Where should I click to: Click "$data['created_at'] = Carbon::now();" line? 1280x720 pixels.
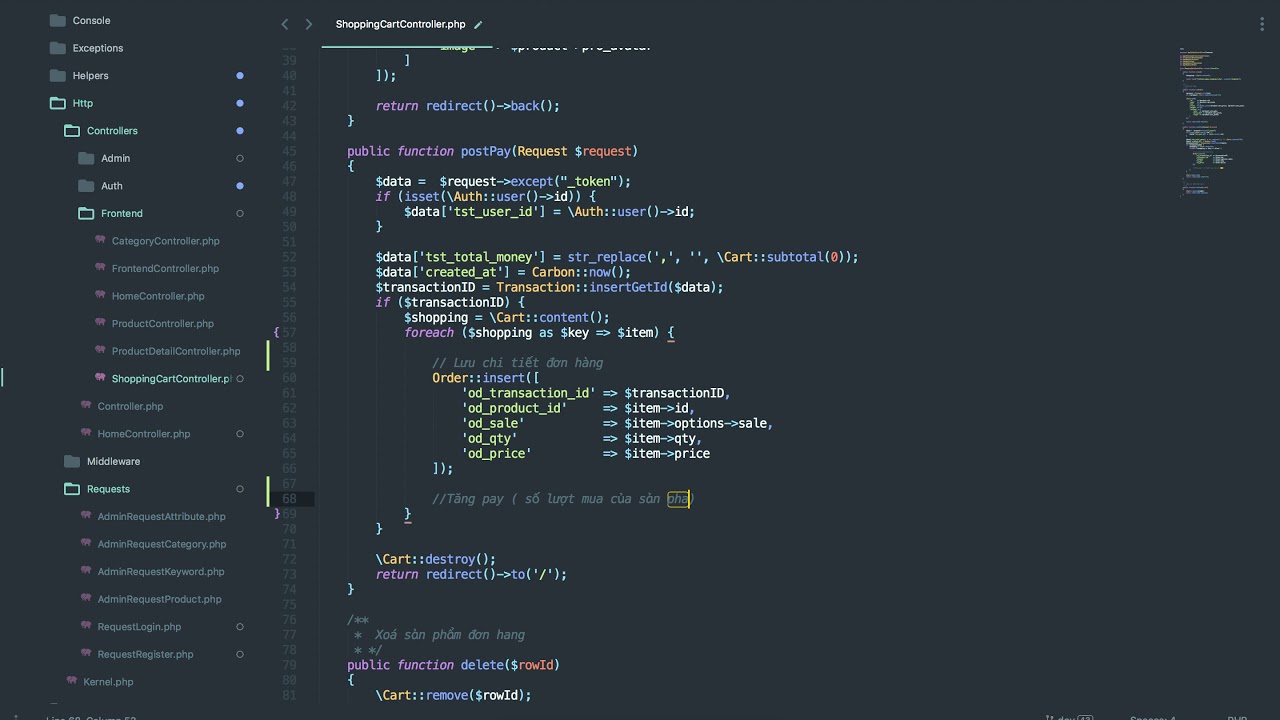click(x=503, y=272)
